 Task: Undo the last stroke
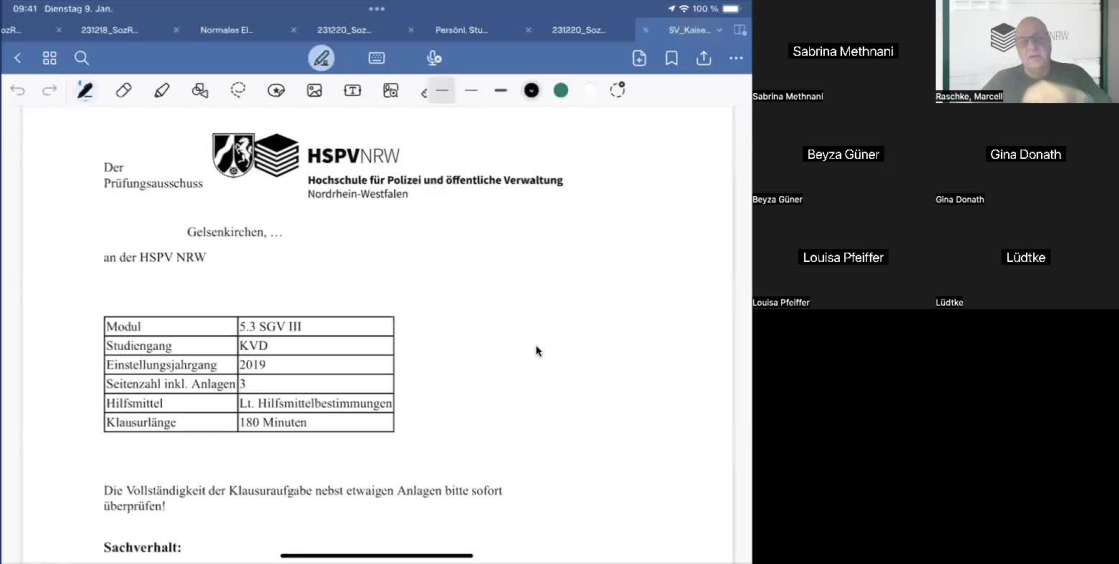pyautogui.click(x=17, y=91)
